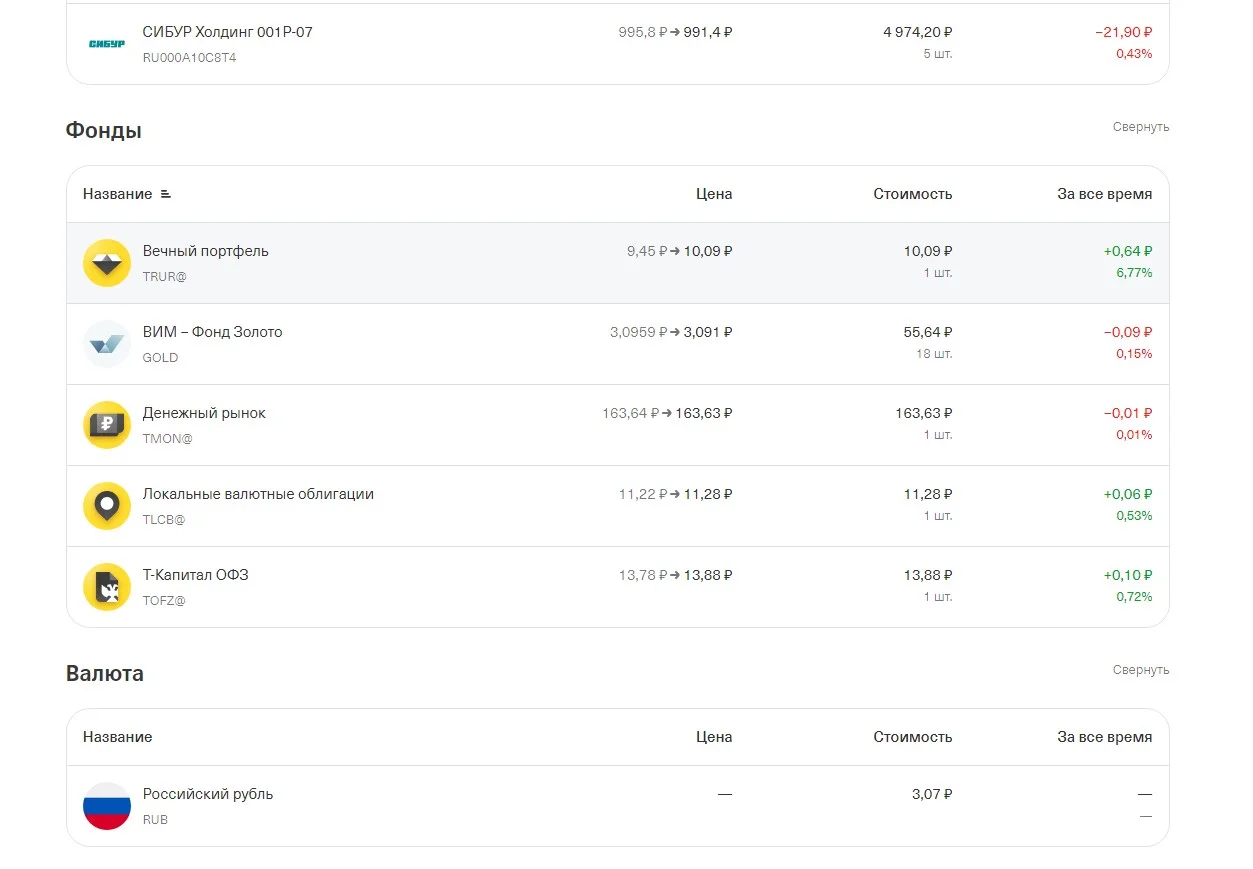
Task: Click the ВИМ Фонд Золото icon
Action: (107, 344)
